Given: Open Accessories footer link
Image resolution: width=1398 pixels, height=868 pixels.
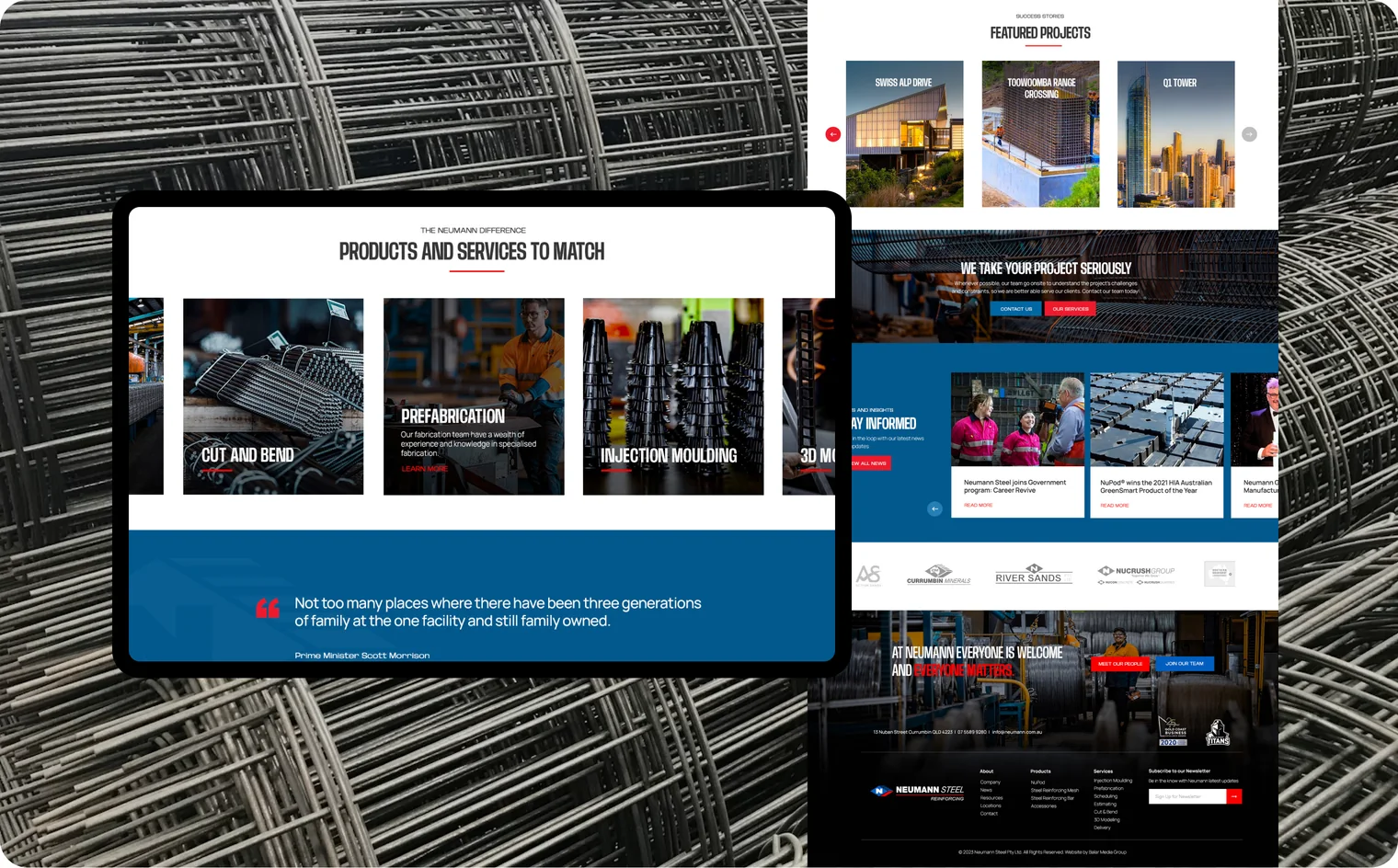Looking at the screenshot, I should pos(1043,805).
